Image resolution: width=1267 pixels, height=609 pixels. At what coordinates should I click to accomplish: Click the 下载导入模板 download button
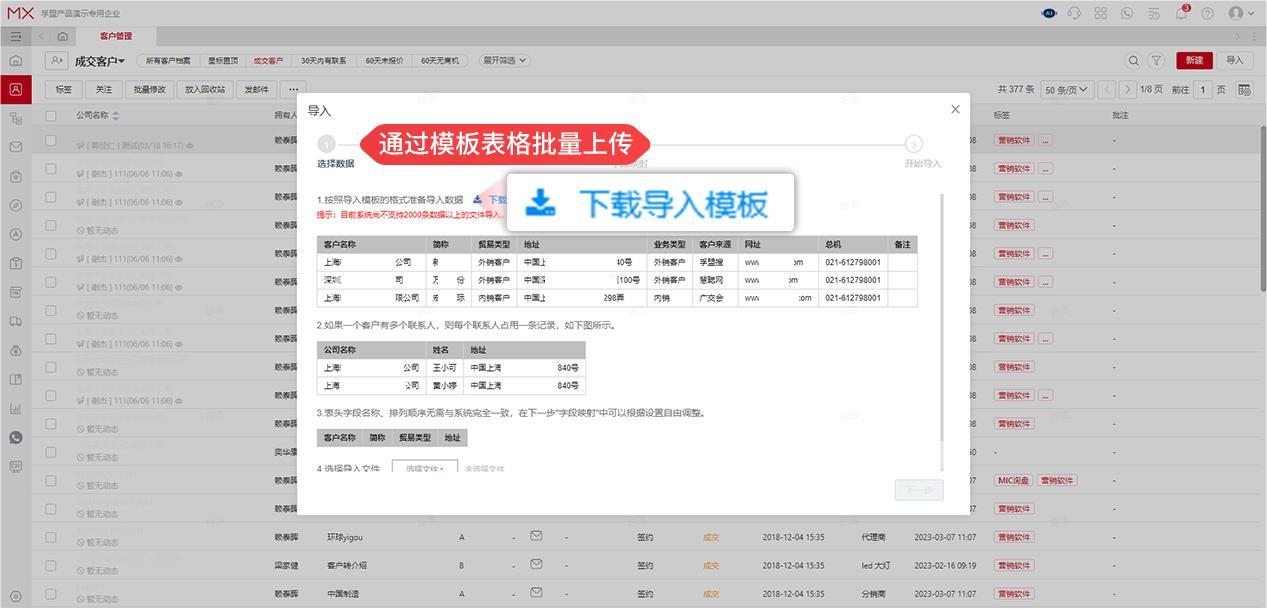[x=645, y=201]
